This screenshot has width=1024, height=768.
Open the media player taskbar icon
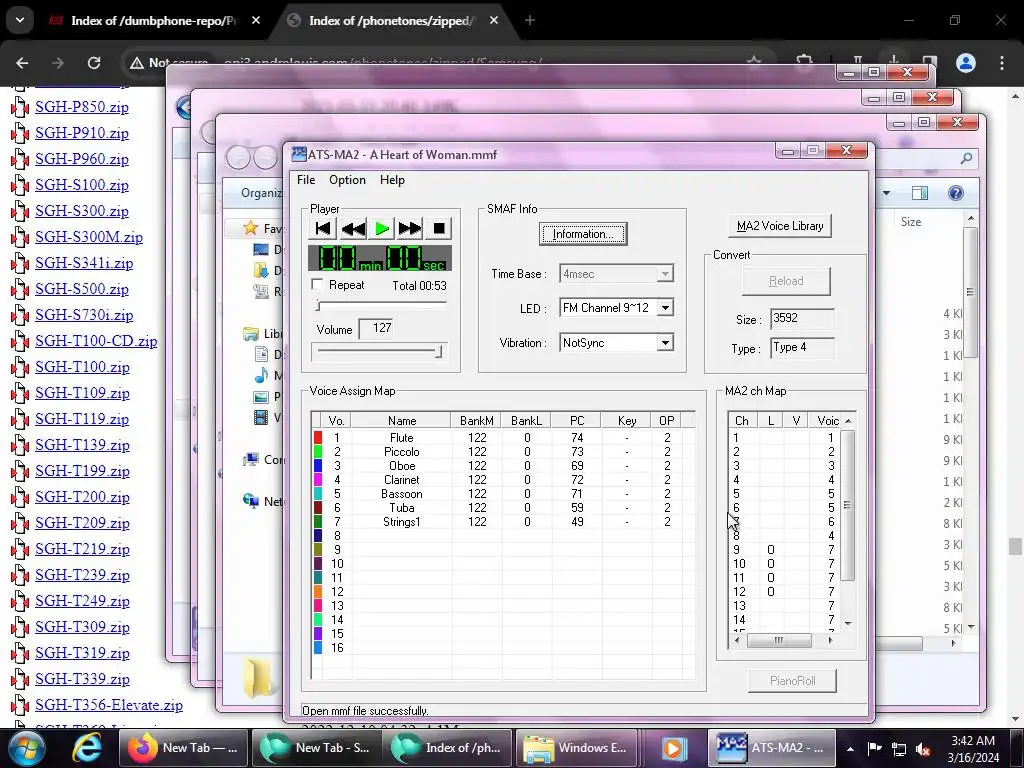(x=674, y=748)
